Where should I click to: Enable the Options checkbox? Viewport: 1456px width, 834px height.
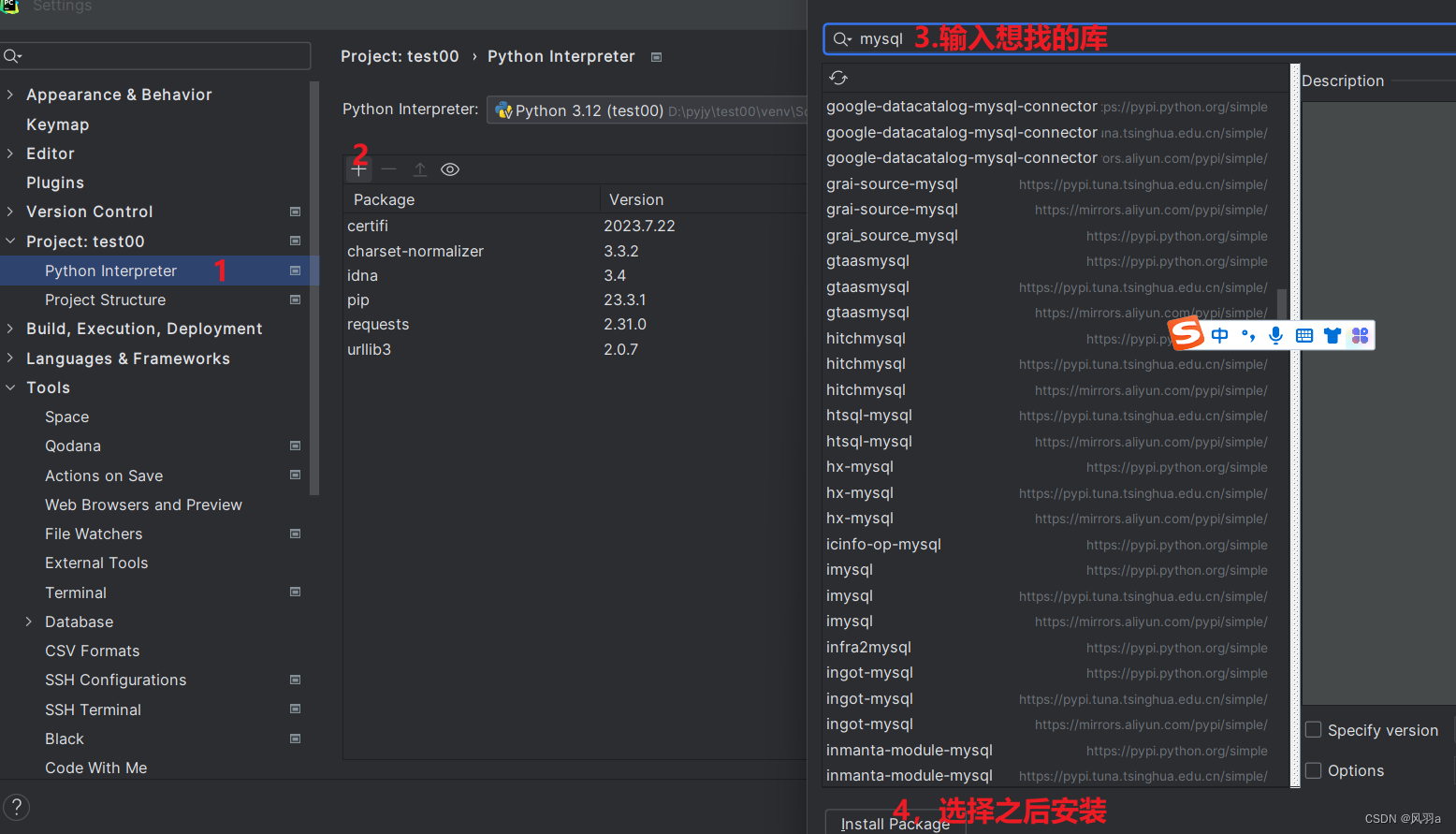[x=1313, y=770]
